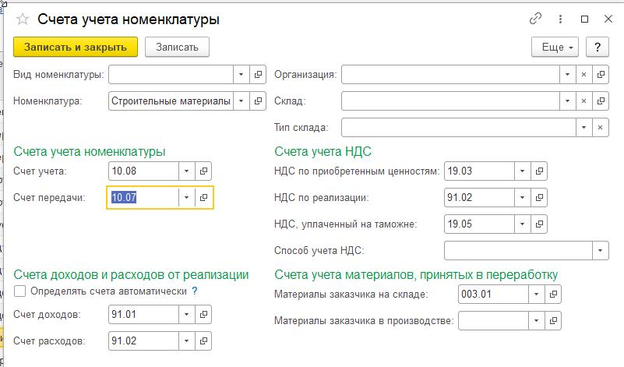Open Организация item form icon

click(x=601, y=74)
